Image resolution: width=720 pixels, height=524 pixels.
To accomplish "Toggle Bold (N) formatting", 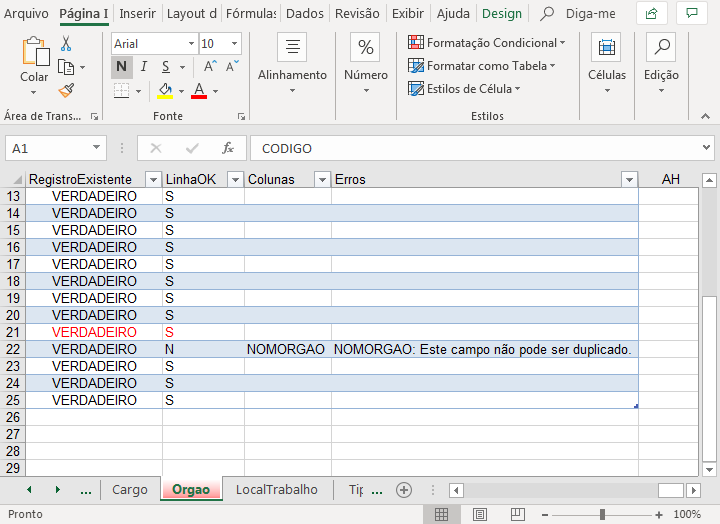I will tap(121, 67).
